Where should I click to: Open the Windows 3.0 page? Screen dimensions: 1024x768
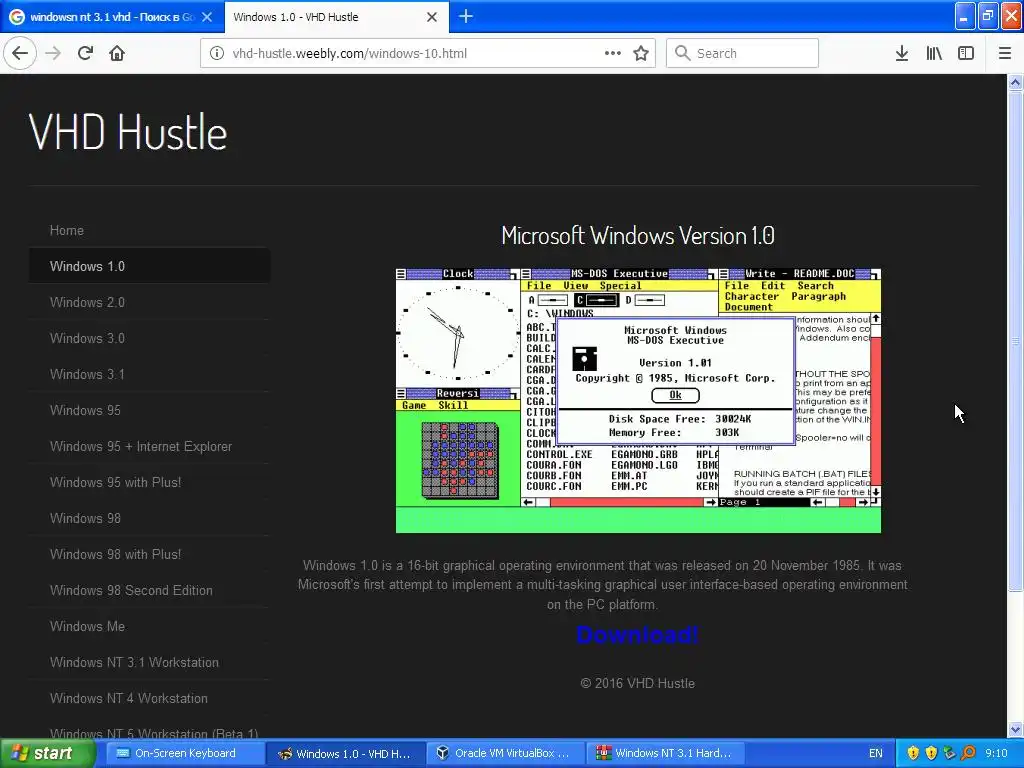(87, 338)
